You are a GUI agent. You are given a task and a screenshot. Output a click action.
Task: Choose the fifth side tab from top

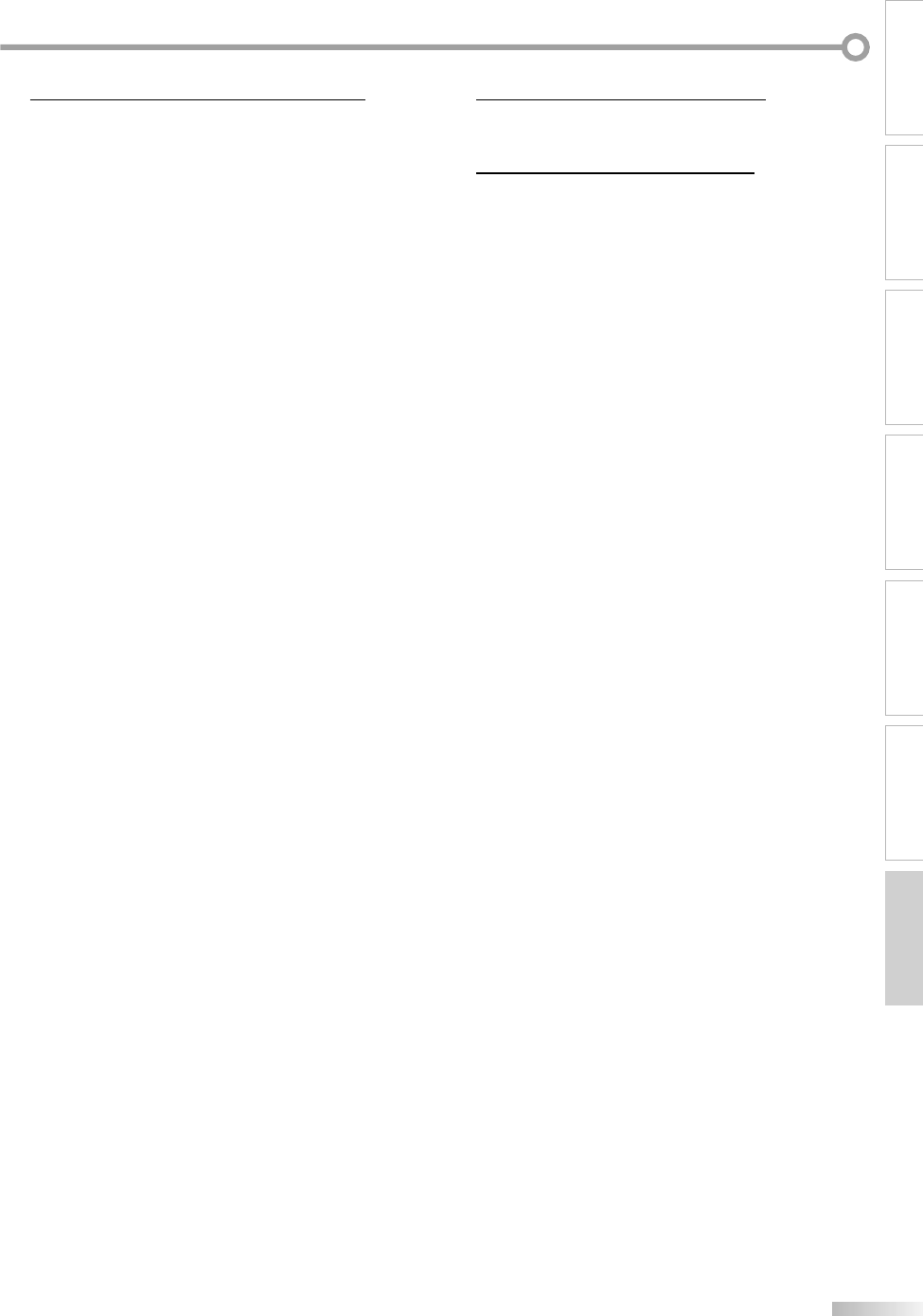click(x=904, y=648)
